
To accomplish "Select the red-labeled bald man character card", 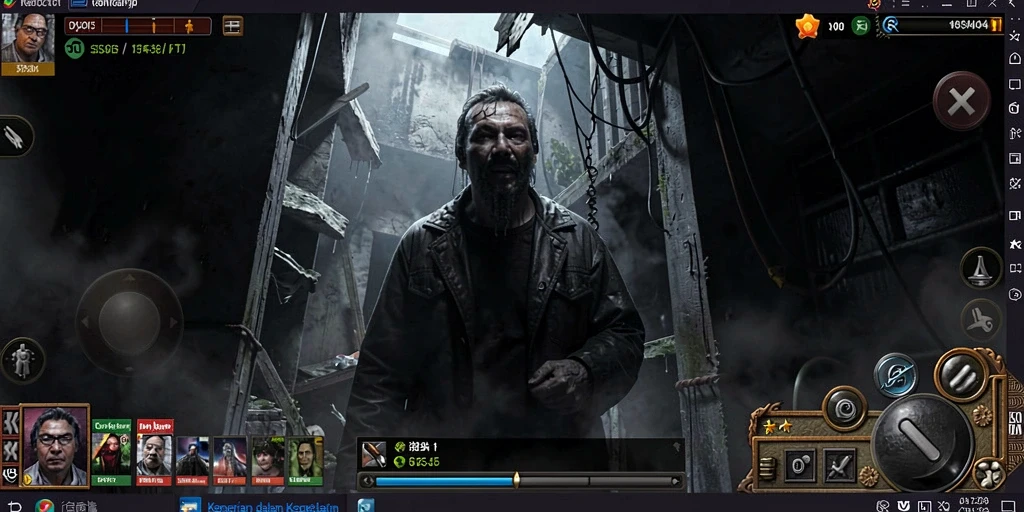I will click(x=155, y=453).
